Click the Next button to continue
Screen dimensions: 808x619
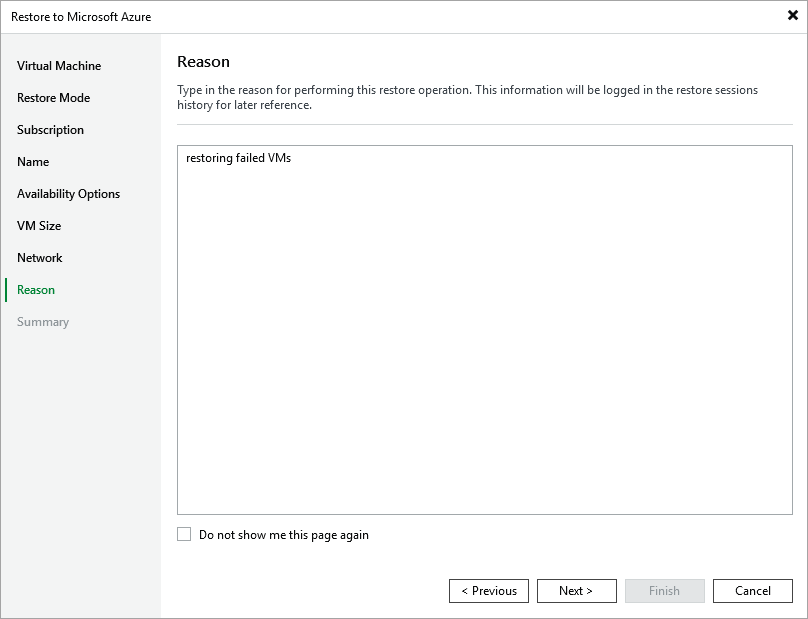pos(577,590)
